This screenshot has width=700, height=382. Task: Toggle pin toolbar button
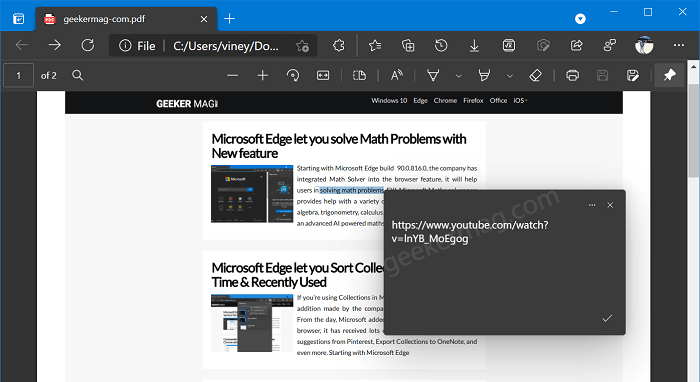click(x=669, y=75)
